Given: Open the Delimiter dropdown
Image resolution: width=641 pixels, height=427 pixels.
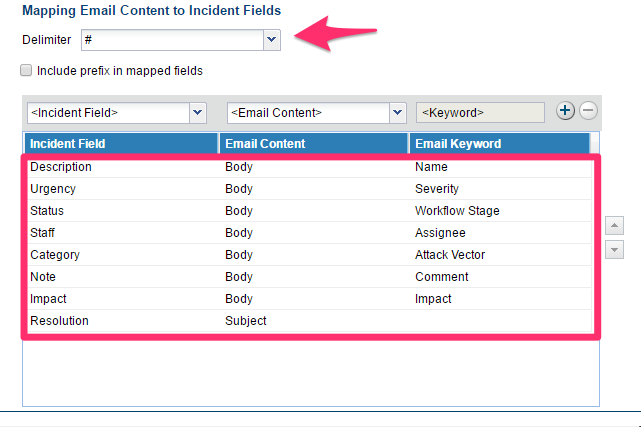Looking at the screenshot, I should coord(270,39).
